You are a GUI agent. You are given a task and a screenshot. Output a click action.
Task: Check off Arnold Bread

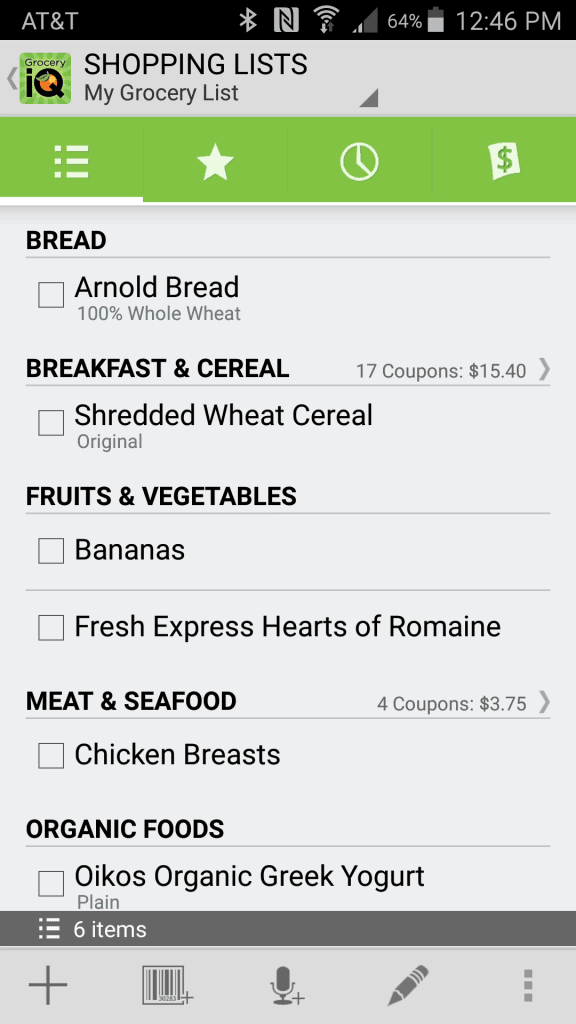tap(51, 295)
